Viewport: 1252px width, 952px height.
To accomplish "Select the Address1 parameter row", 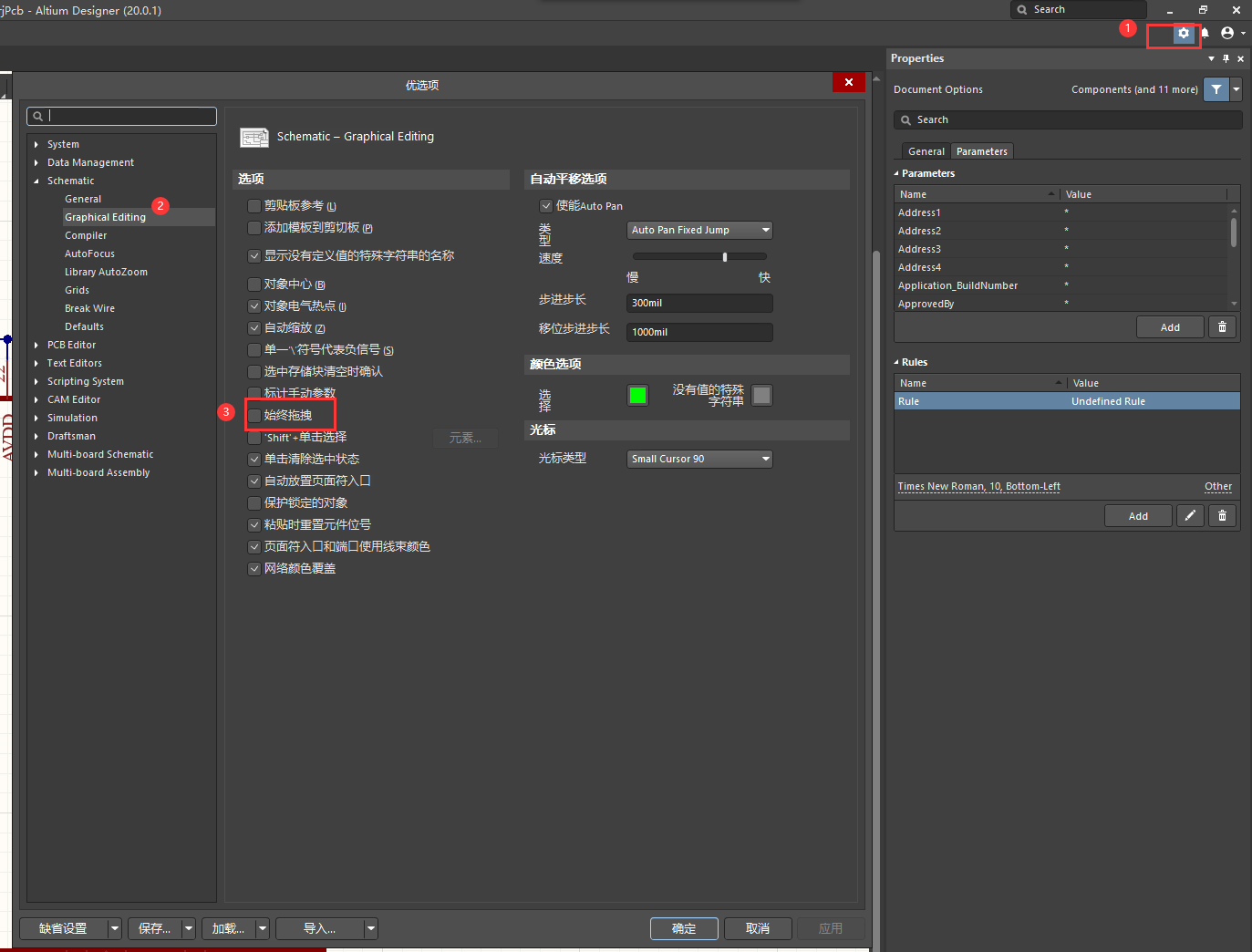I will [x=1061, y=213].
